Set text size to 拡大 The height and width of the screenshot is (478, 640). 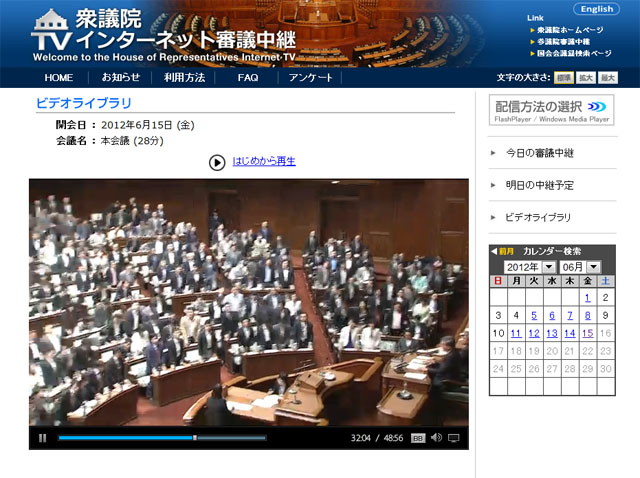[x=586, y=77]
